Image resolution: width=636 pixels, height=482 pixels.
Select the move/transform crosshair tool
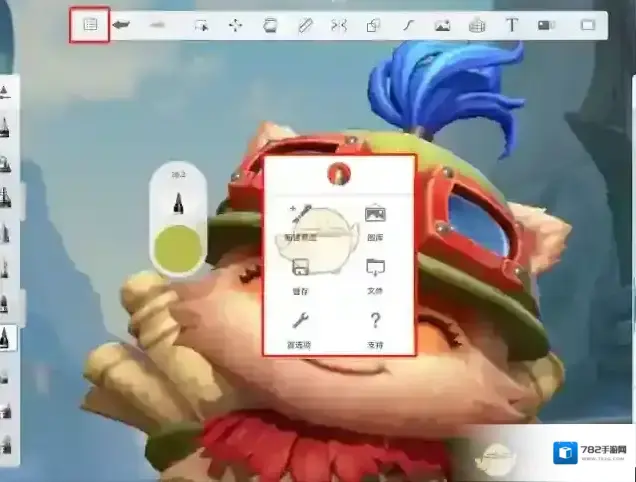click(235, 25)
